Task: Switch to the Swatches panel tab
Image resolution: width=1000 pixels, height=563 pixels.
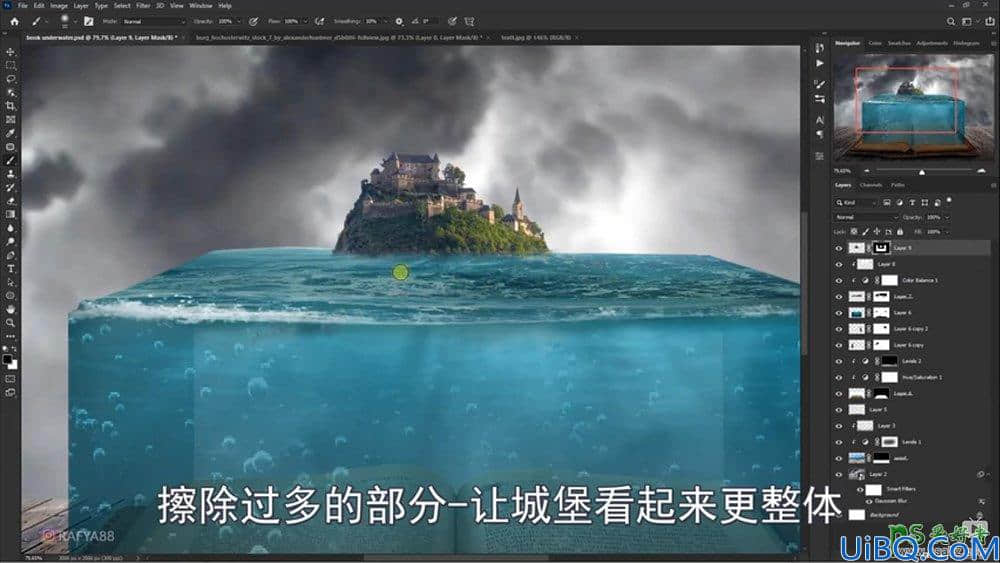Action: 899,43
